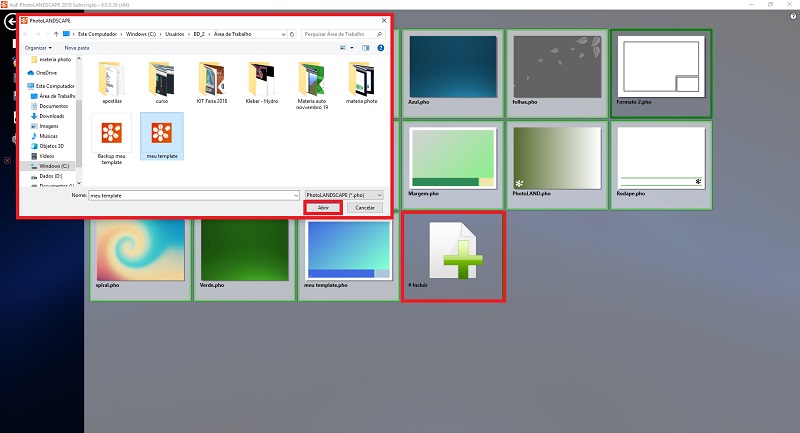The image size is (800, 433).
Task: Open the Nome filename dropdown arrow
Action: click(296, 195)
